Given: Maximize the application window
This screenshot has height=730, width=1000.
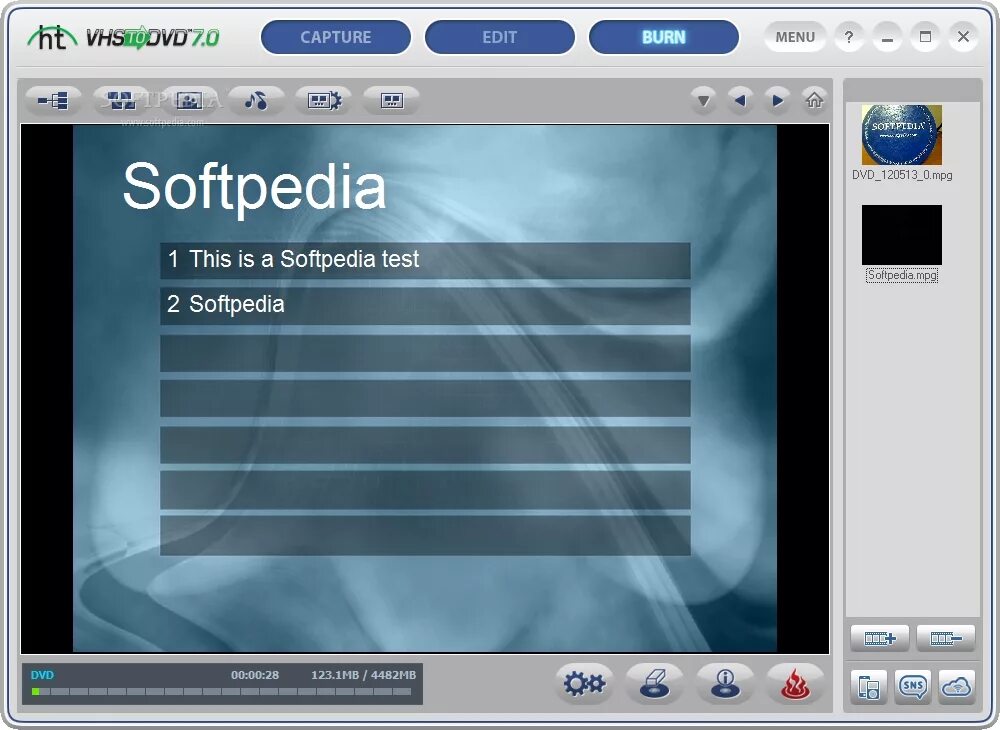Looking at the screenshot, I should [x=925, y=37].
